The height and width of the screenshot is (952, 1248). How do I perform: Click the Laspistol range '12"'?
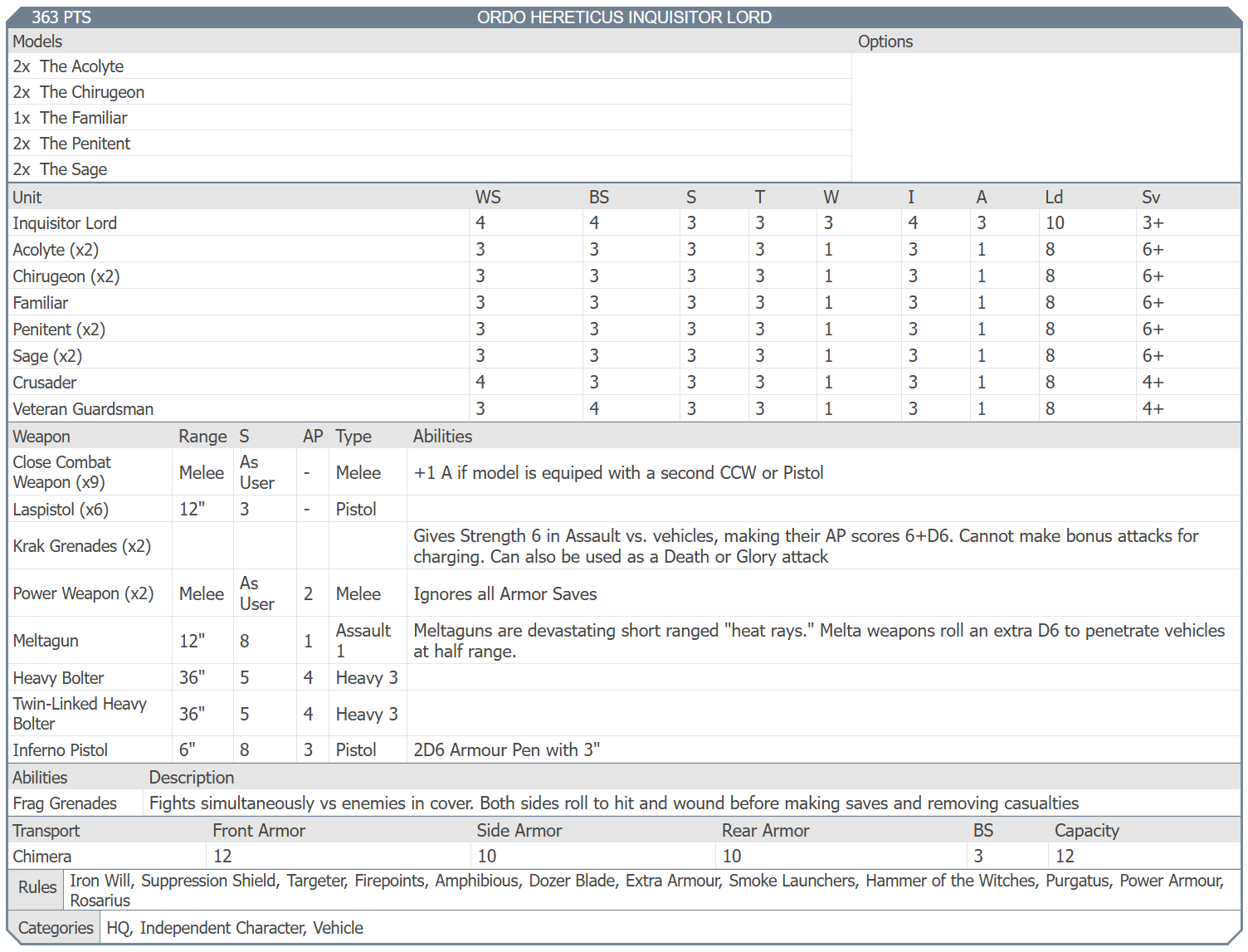pyautogui.click(x=192, y=510)
